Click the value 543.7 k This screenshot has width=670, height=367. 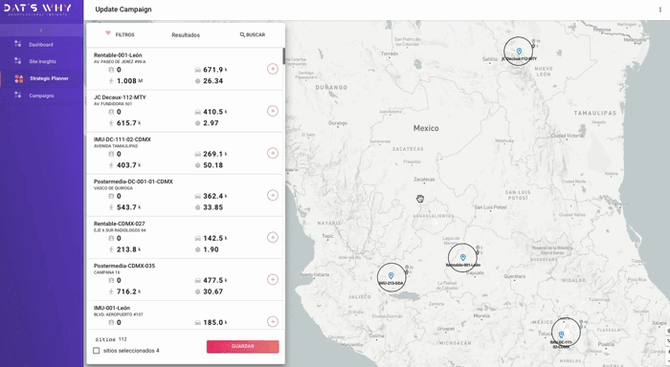tap(129, 207)
